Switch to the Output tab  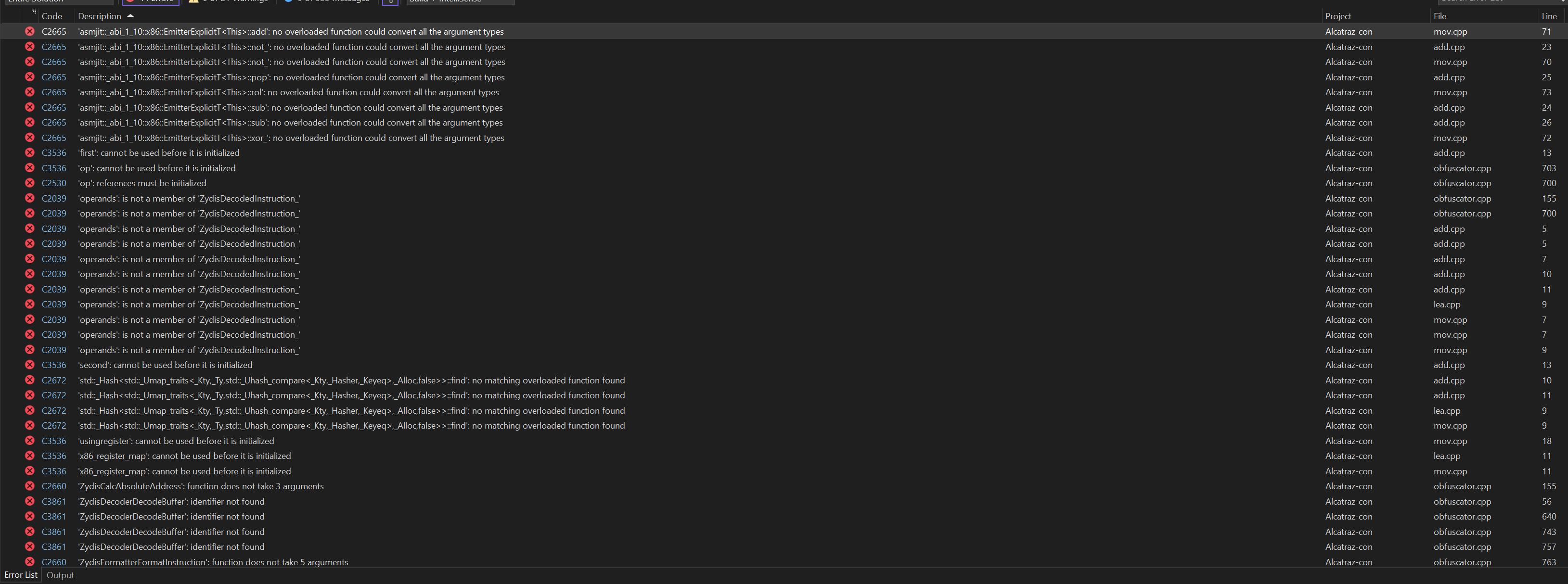pyautogui.click(x=60, y=575)
